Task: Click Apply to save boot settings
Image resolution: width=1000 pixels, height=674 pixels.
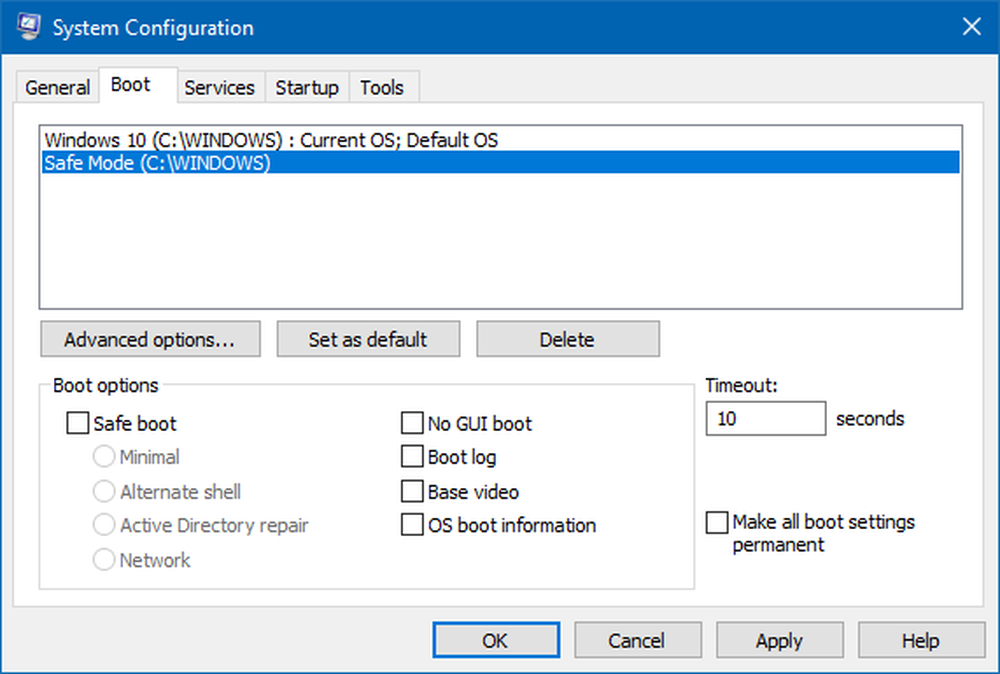Action: [778, 641]
